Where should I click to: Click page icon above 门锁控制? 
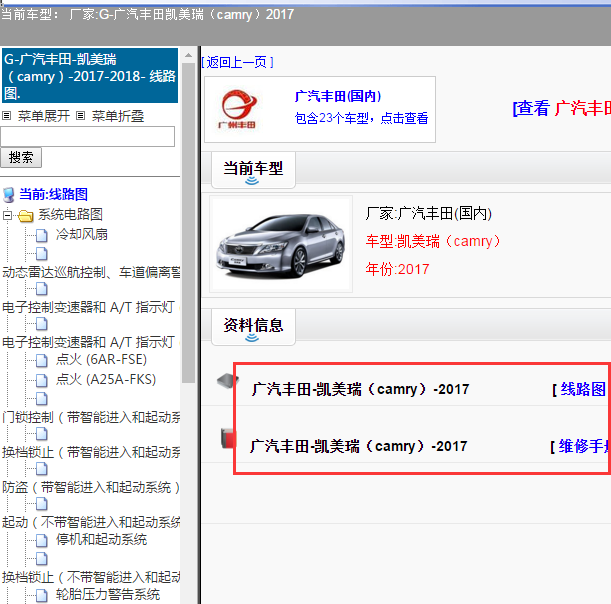click(42, 399)
